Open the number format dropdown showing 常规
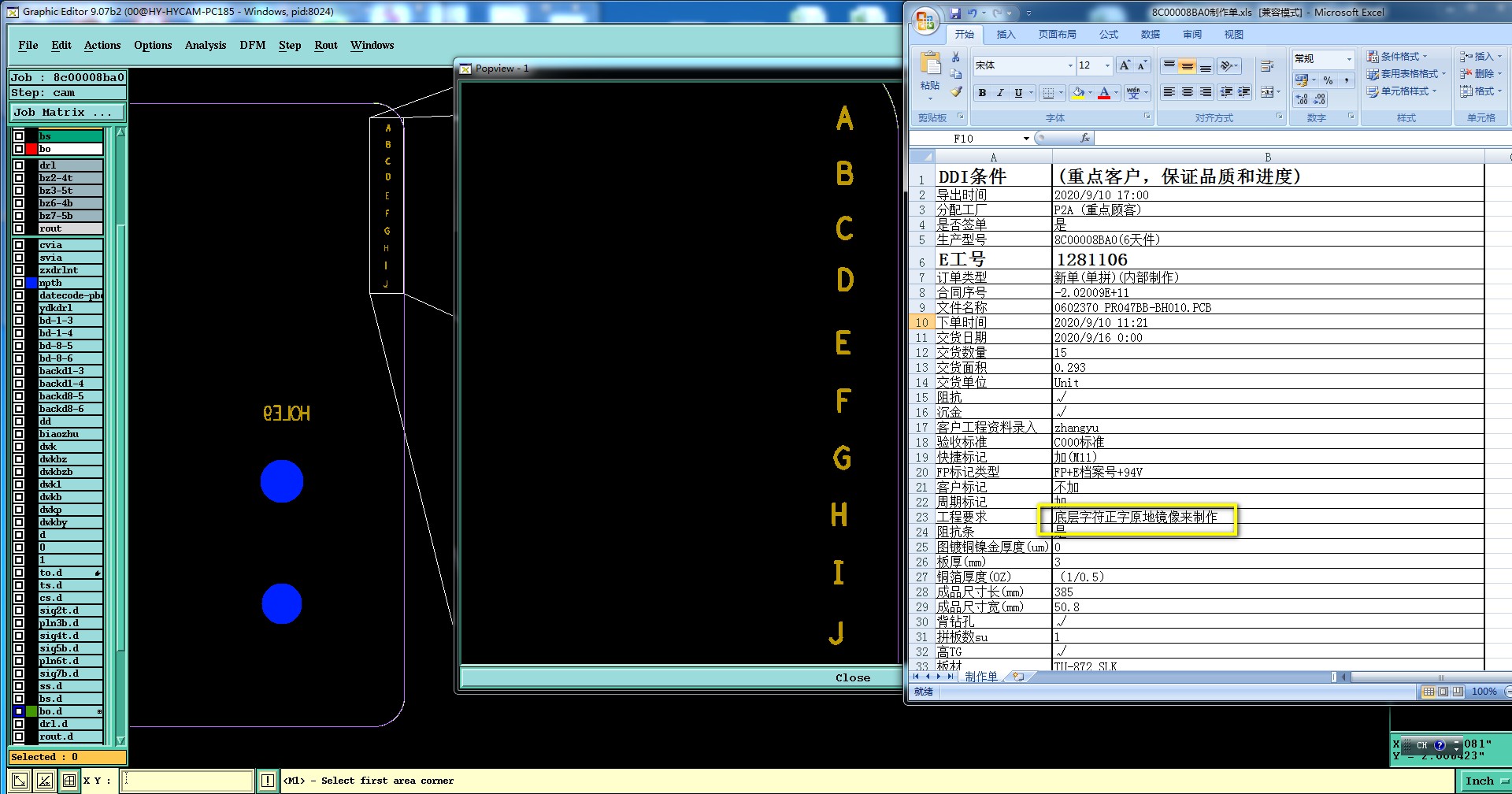 click(x=1349, y=59)
